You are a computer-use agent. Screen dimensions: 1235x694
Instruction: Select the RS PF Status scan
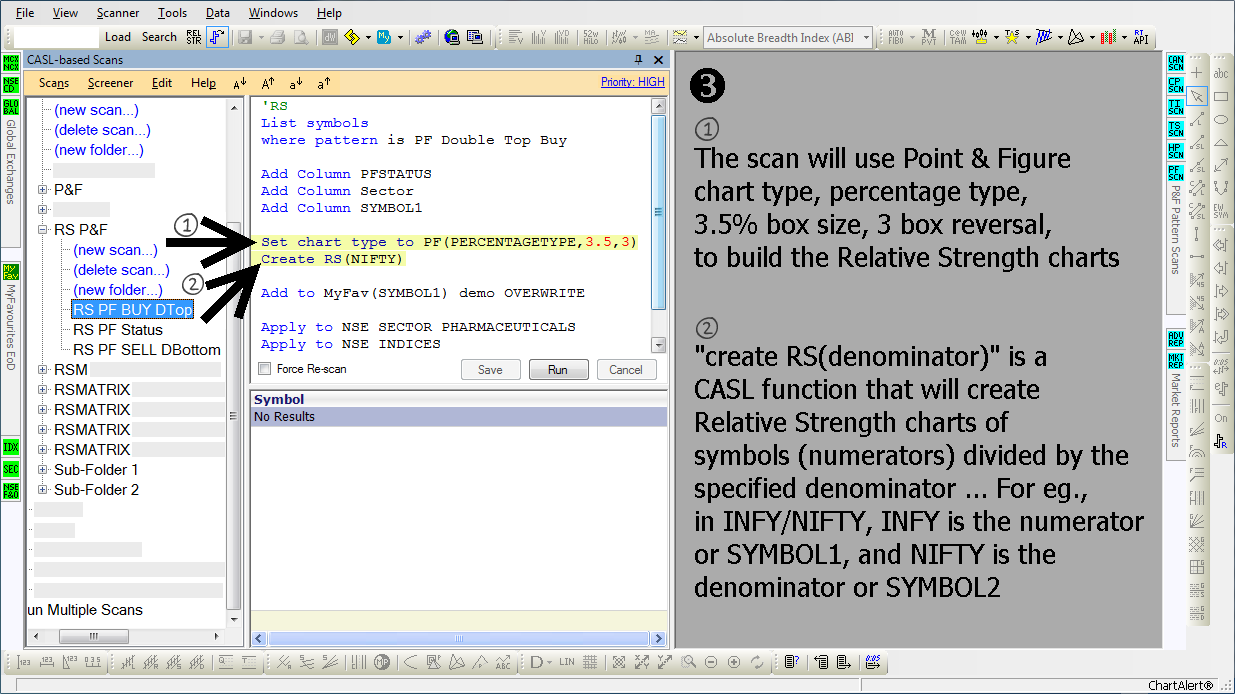coord(118,330)
